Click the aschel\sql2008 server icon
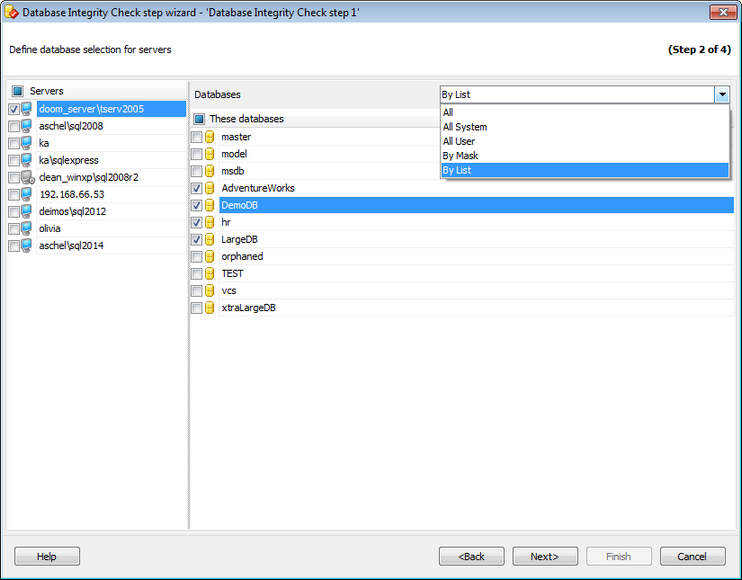This screenshot has width=742, height=580. tap(26, 126)
